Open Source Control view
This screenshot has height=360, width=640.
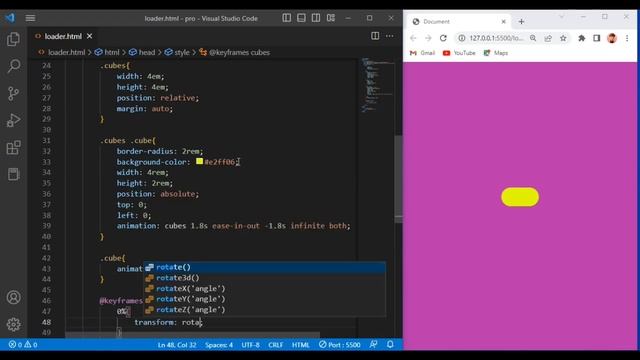coord(13,93)
